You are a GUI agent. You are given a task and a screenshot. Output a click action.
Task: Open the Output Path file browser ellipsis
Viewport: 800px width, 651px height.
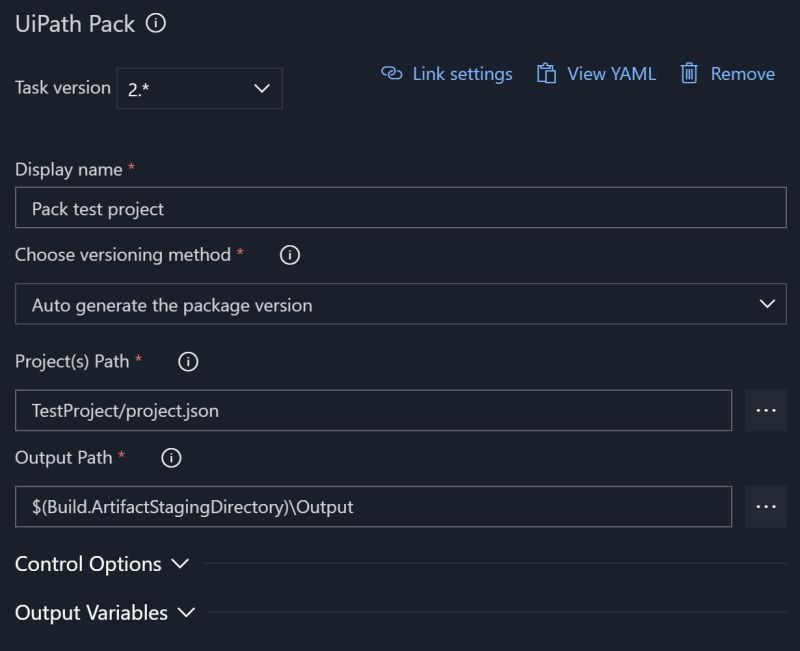pyautogui.click(x=766, y=506)
